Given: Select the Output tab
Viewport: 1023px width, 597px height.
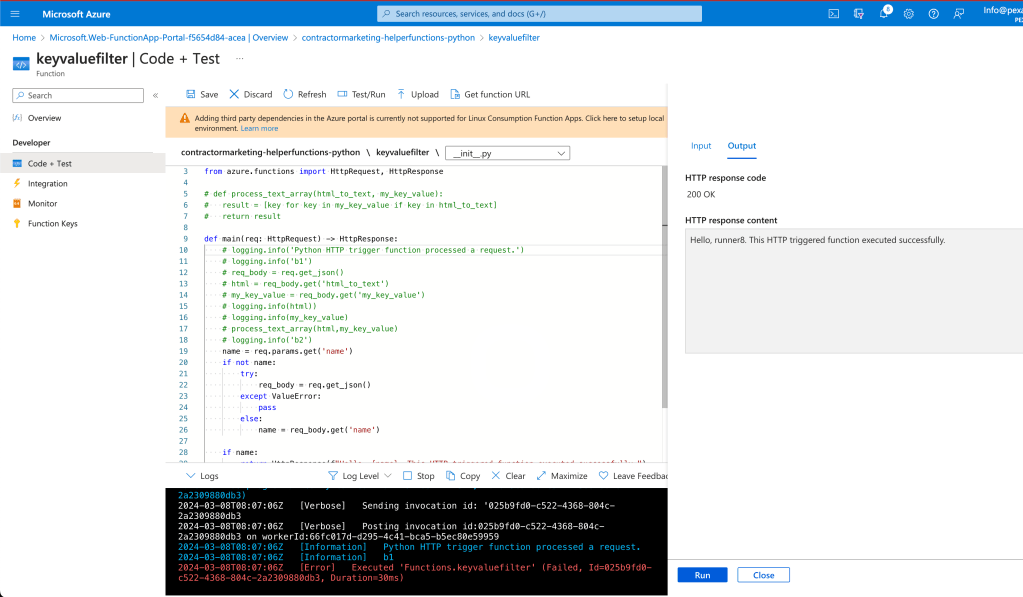Looking at the screenshot, I should click(742, 146).
